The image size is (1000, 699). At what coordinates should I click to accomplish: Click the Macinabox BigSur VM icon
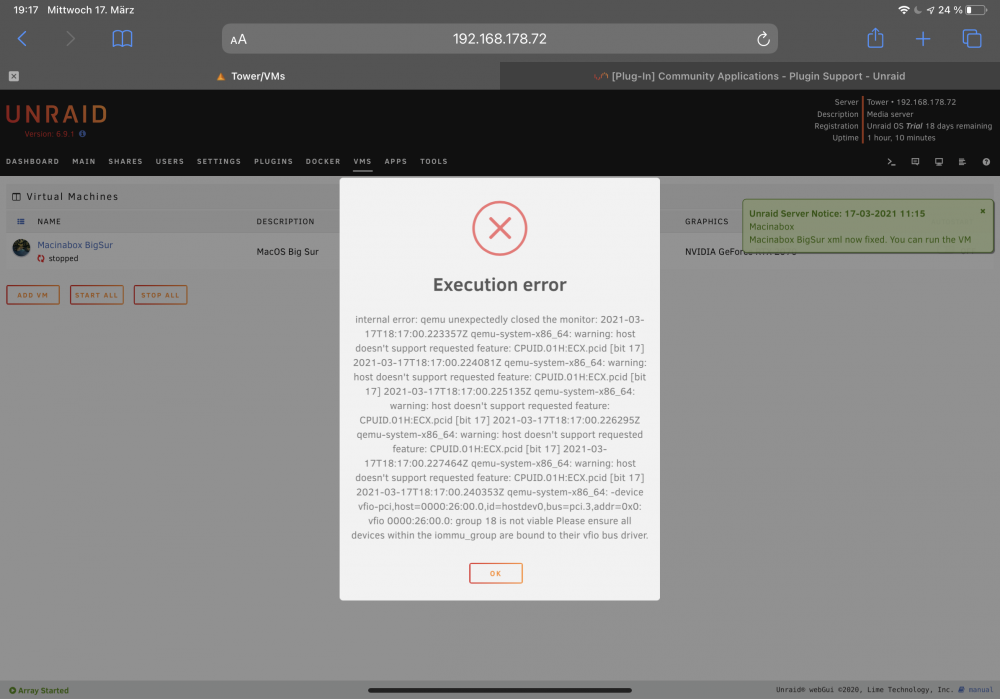(x=21, y=247)
